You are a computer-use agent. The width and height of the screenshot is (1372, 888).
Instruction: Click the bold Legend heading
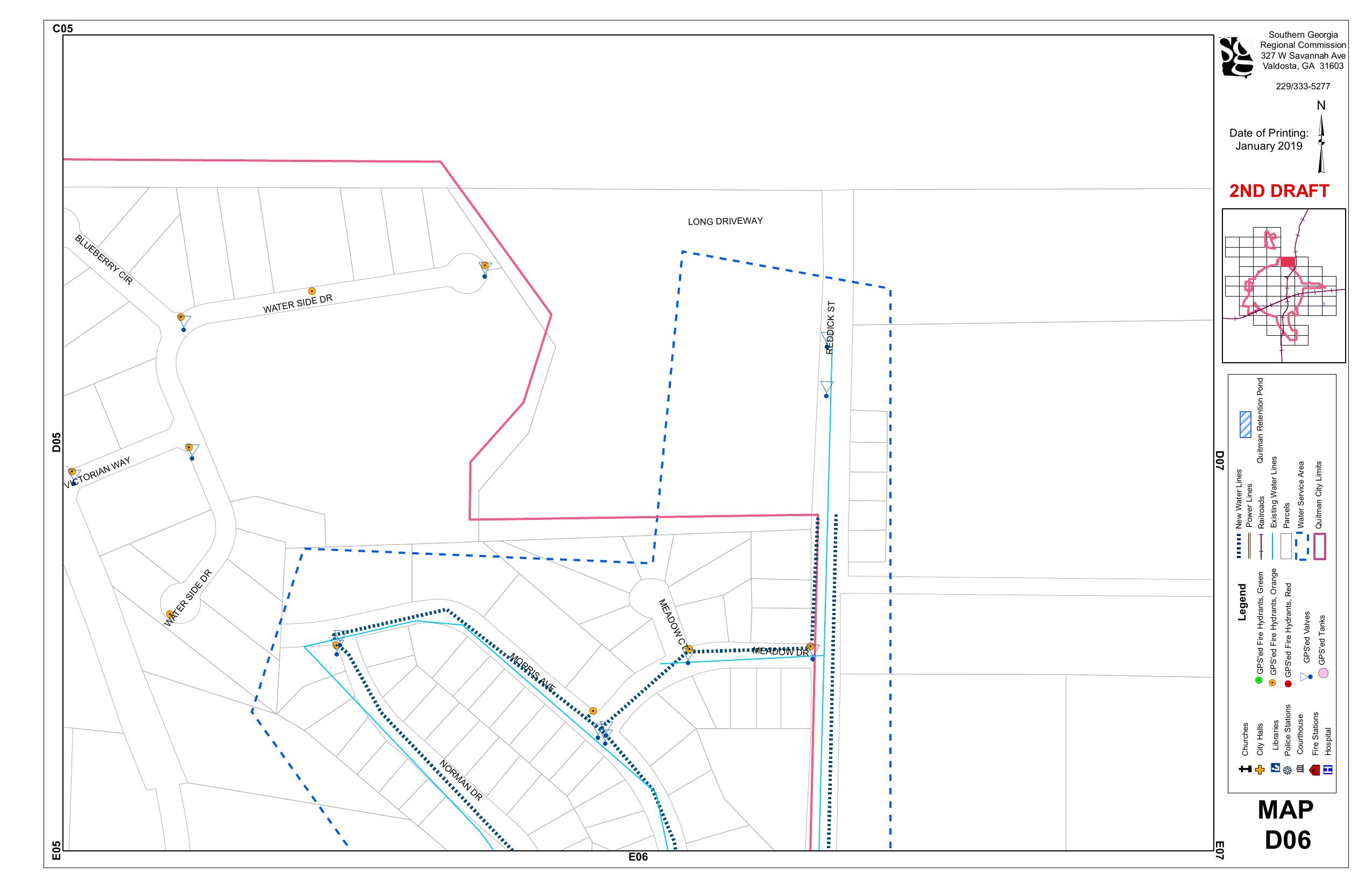coord(1242,603)
